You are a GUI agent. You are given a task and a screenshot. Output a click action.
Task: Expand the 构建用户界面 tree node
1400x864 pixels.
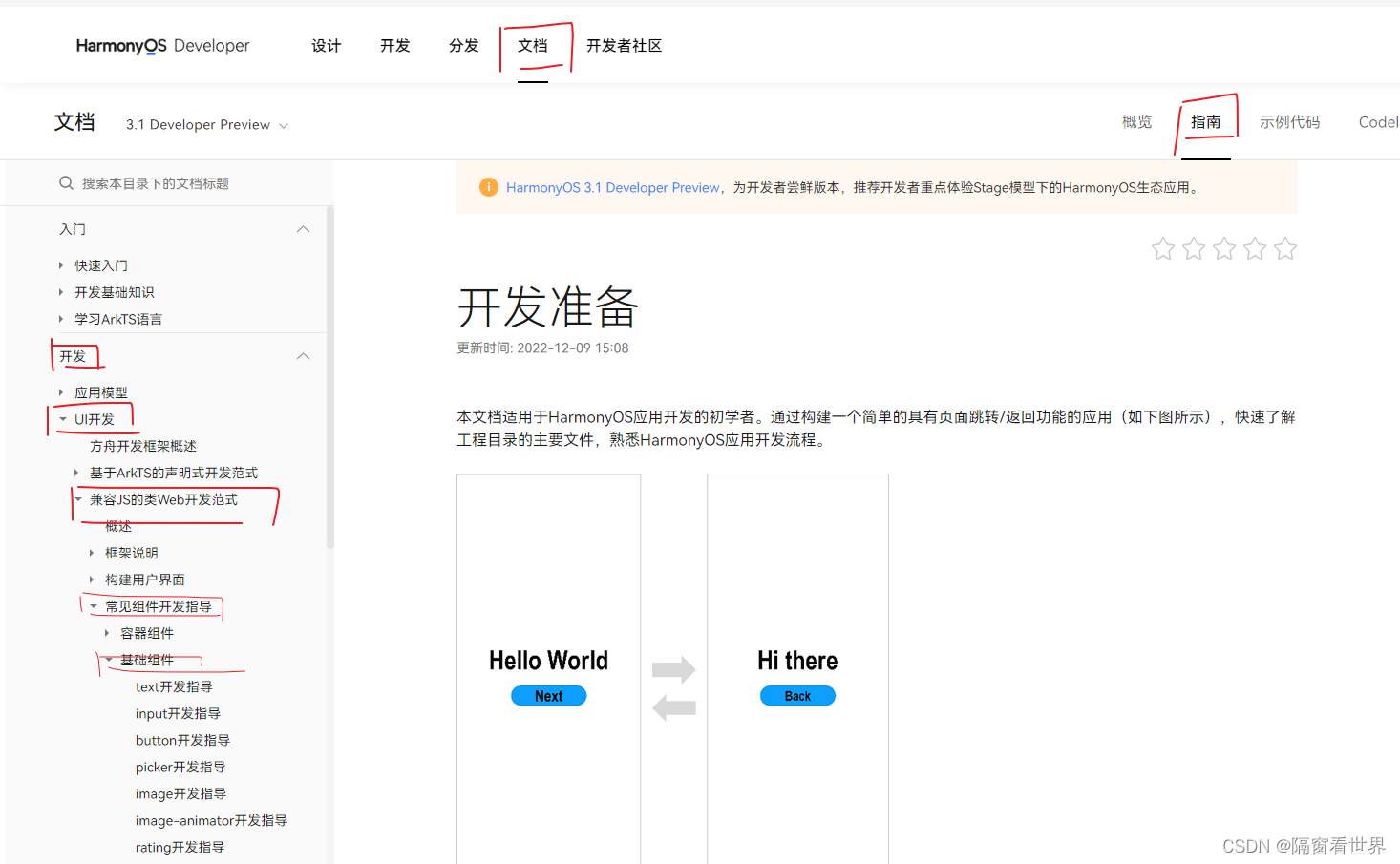(x=92, y=580)
